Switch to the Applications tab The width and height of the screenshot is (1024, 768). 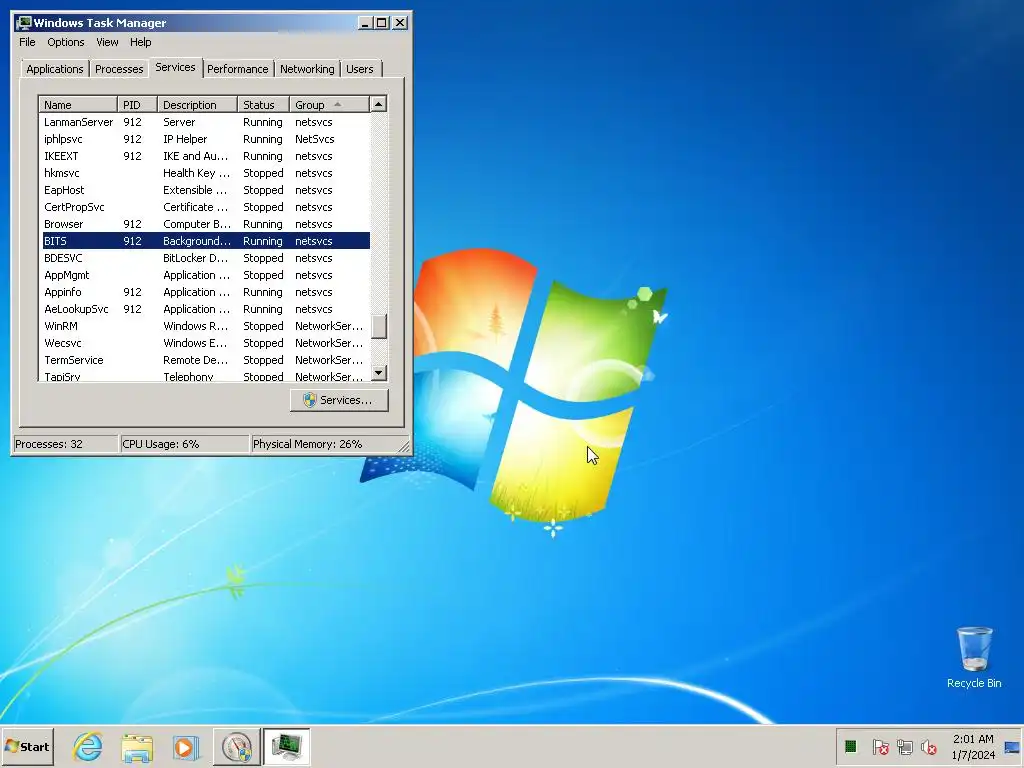point(55,69)
